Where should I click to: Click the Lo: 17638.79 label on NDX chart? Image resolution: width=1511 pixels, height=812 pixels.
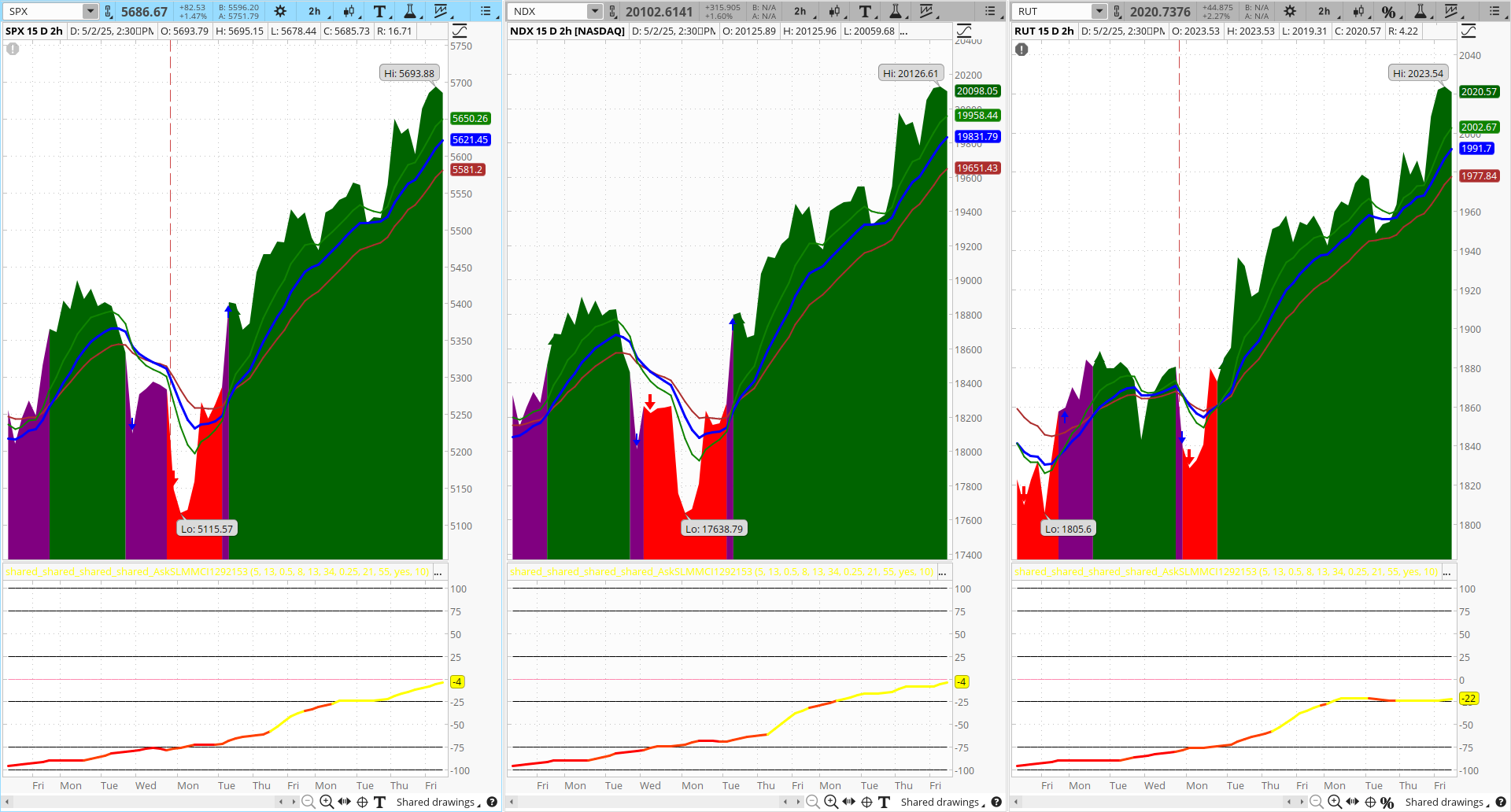(714, 528)
